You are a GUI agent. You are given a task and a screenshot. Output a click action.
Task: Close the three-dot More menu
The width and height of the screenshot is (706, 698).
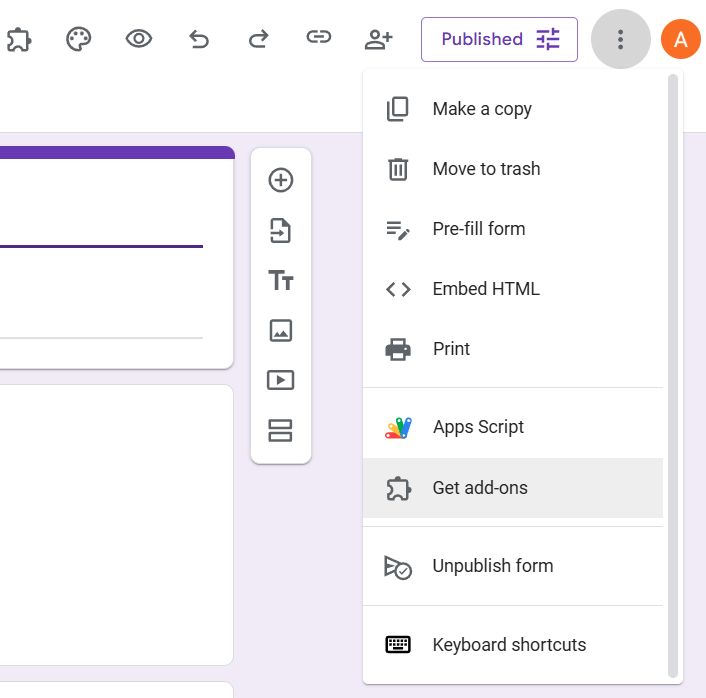(621, 39)
